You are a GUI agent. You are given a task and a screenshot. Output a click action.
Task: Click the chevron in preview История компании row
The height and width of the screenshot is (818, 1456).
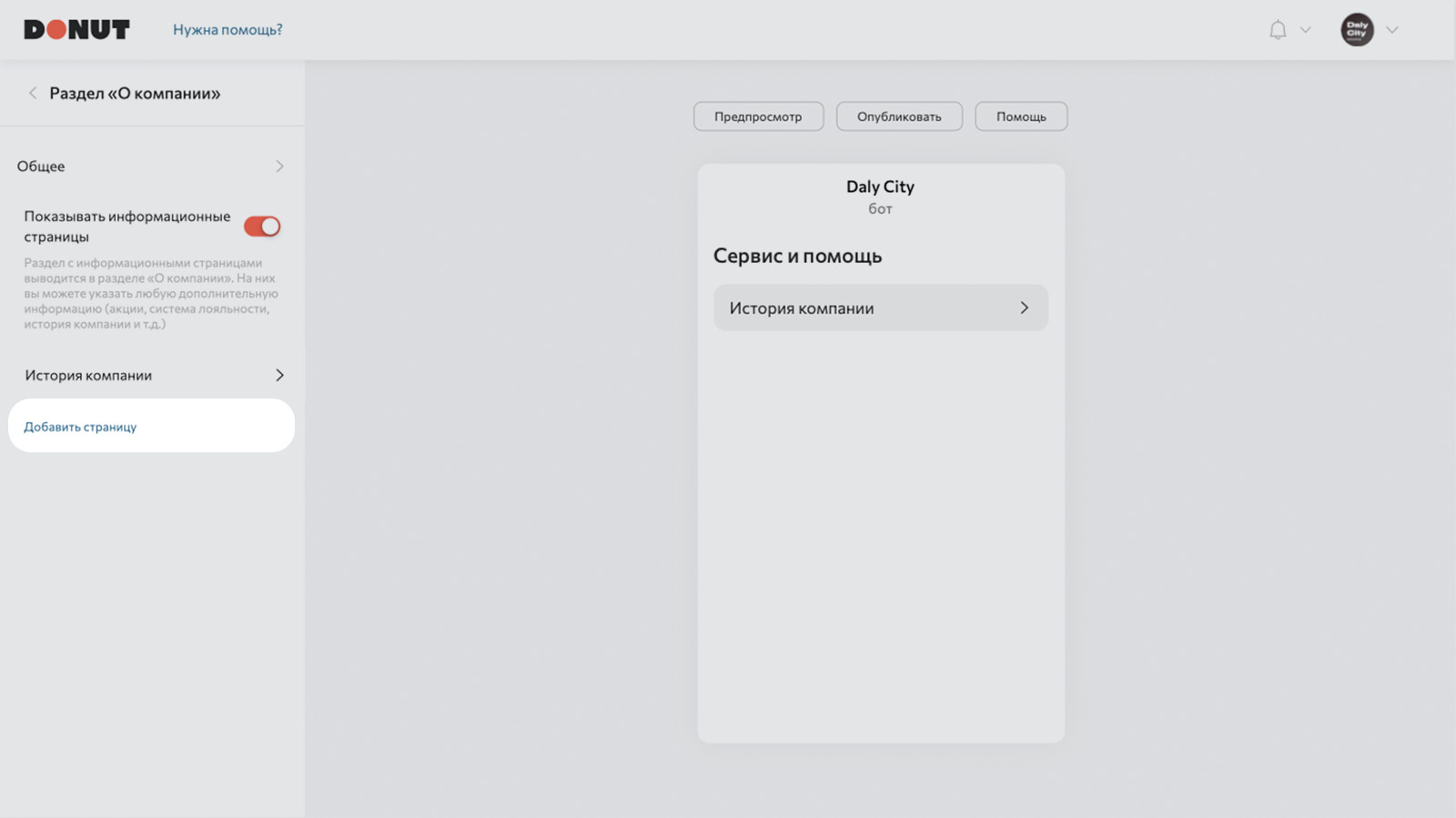tap(1024, 308)
